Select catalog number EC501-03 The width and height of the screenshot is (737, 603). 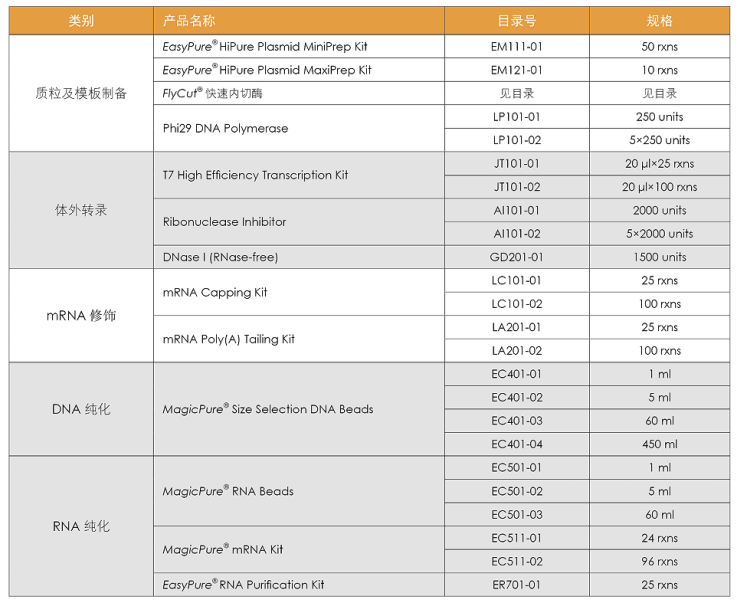517,515
